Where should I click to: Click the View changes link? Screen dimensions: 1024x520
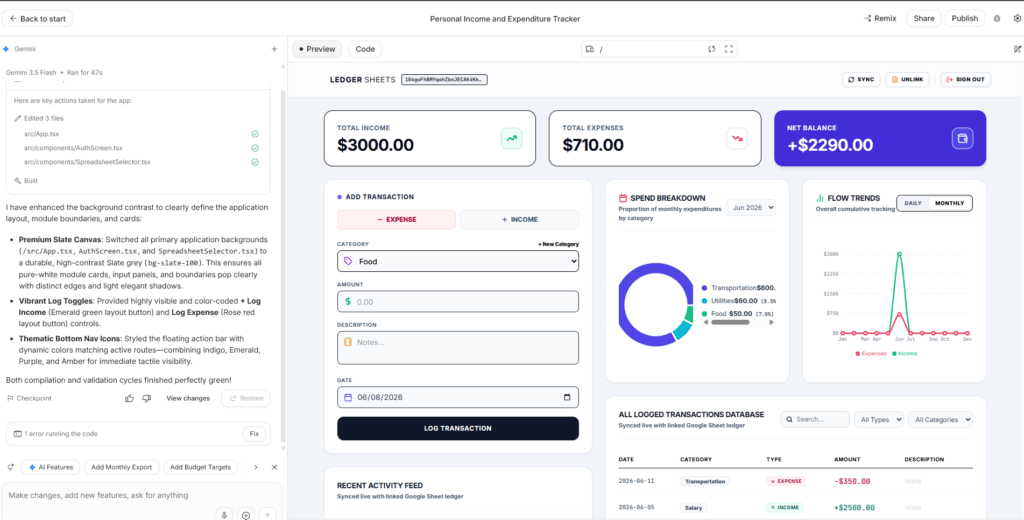click(188, 398)
